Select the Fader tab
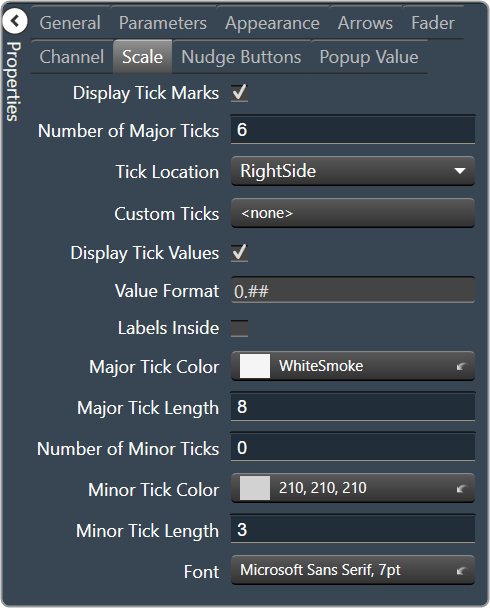490x608 pixels. click(433, 23)
